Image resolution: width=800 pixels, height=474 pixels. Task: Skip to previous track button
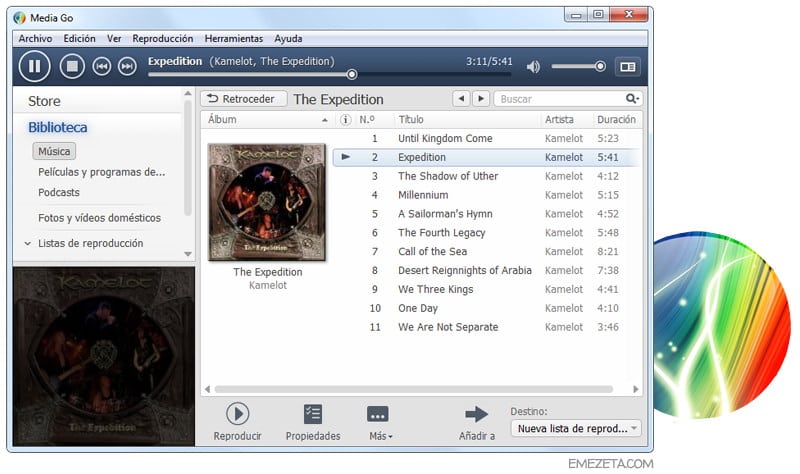coord(102,66)
